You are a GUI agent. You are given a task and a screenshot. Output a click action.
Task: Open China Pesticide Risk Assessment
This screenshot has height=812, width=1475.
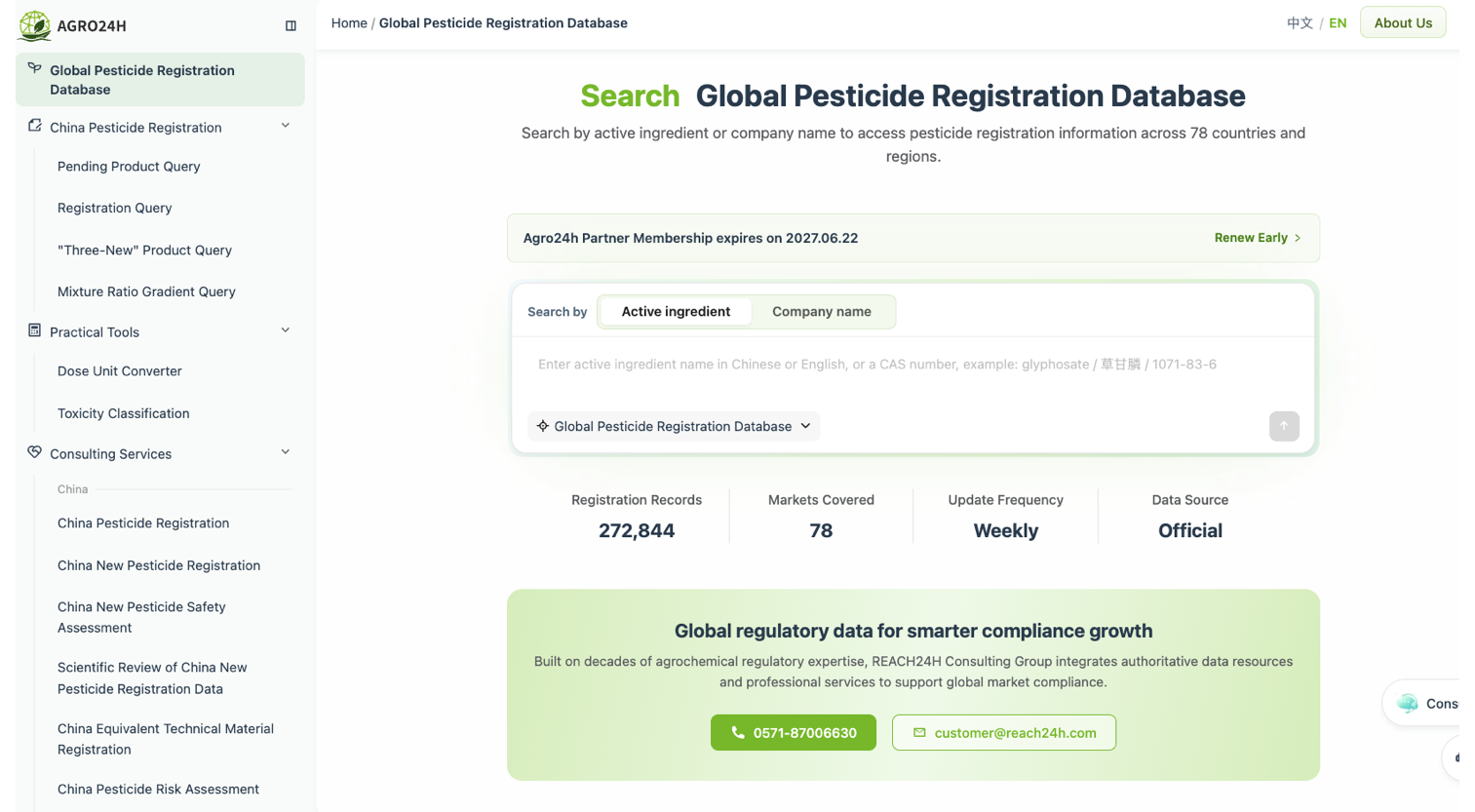[x=158, y=790]
